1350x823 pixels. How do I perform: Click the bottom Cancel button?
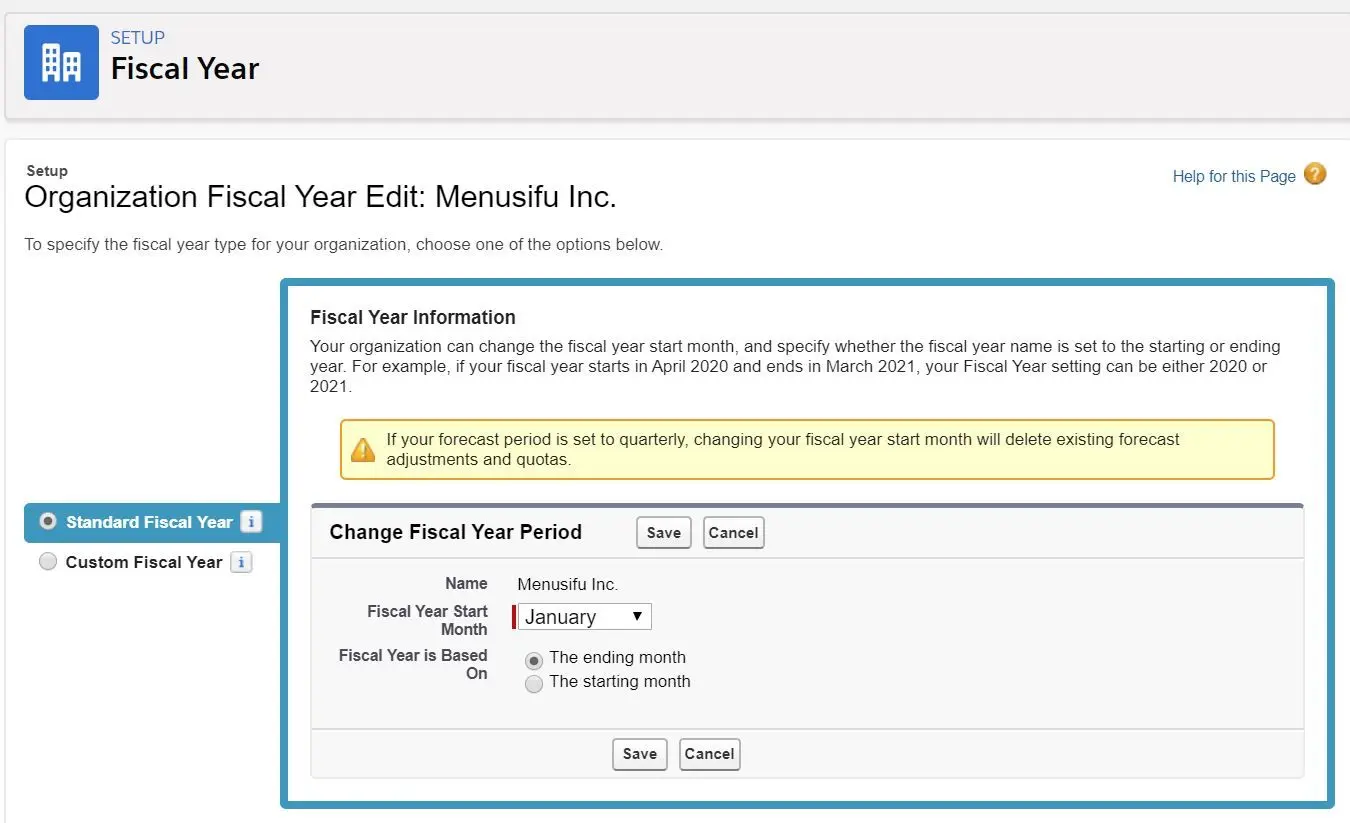(x=709, y=754)
